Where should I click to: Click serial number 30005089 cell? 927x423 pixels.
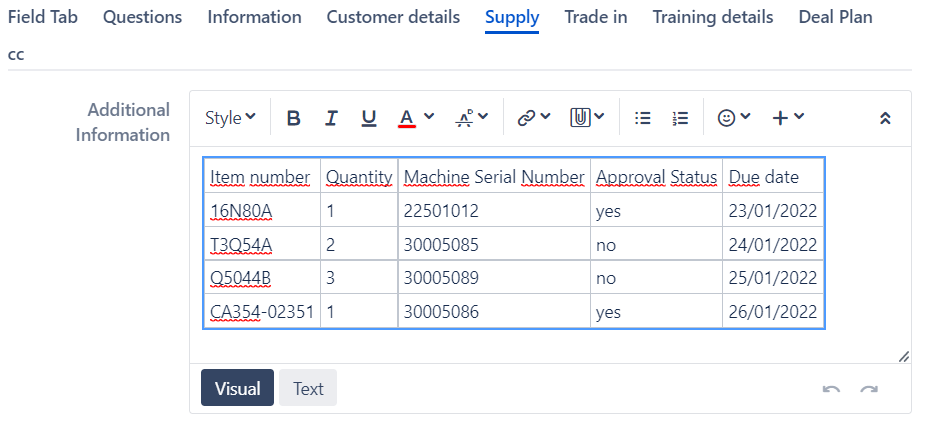pos(494,277)
